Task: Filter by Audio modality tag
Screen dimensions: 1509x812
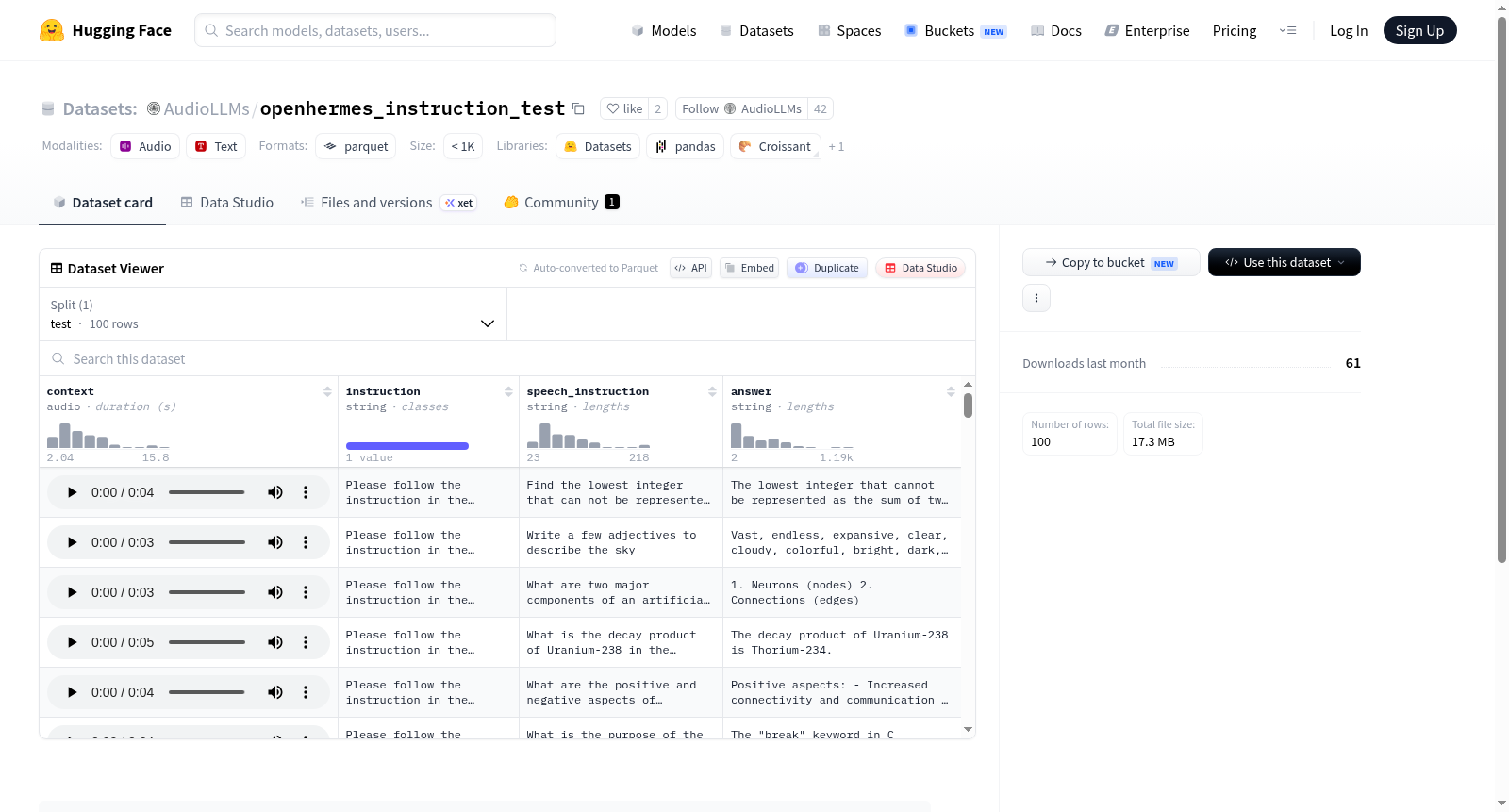Action: pyautogui.click(x=145, y=146)
